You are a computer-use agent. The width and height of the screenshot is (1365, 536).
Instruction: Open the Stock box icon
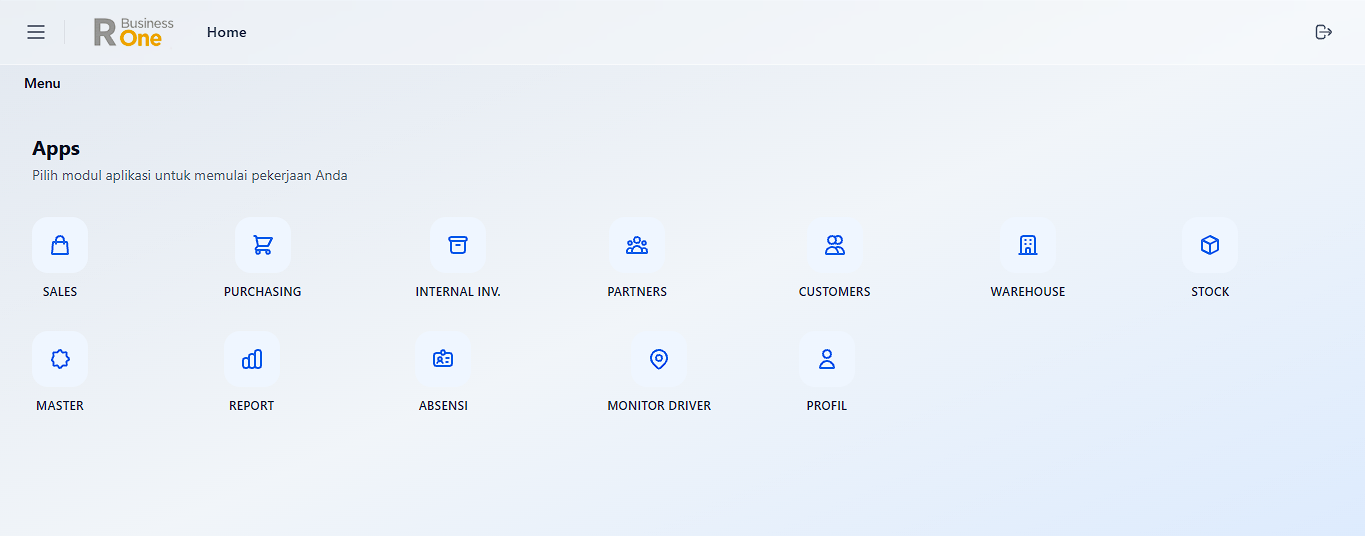[1210, 245]
